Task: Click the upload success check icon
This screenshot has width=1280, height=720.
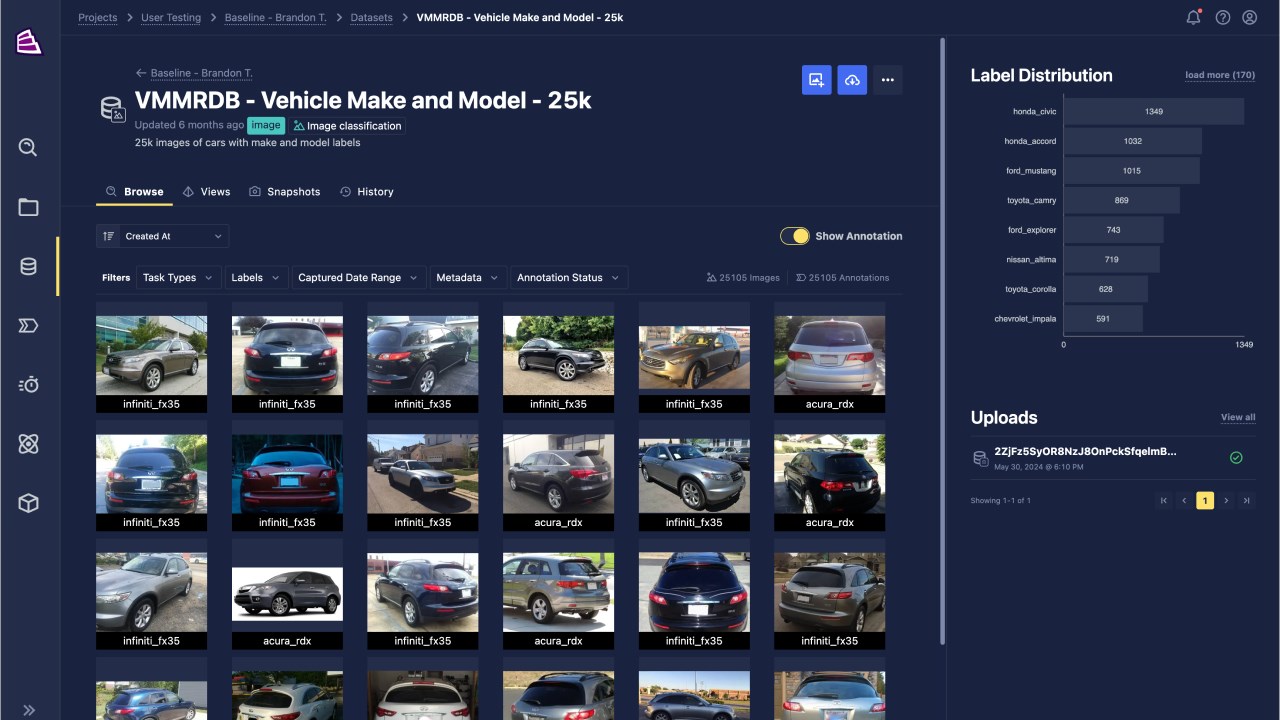Action: coord(1236,457)
